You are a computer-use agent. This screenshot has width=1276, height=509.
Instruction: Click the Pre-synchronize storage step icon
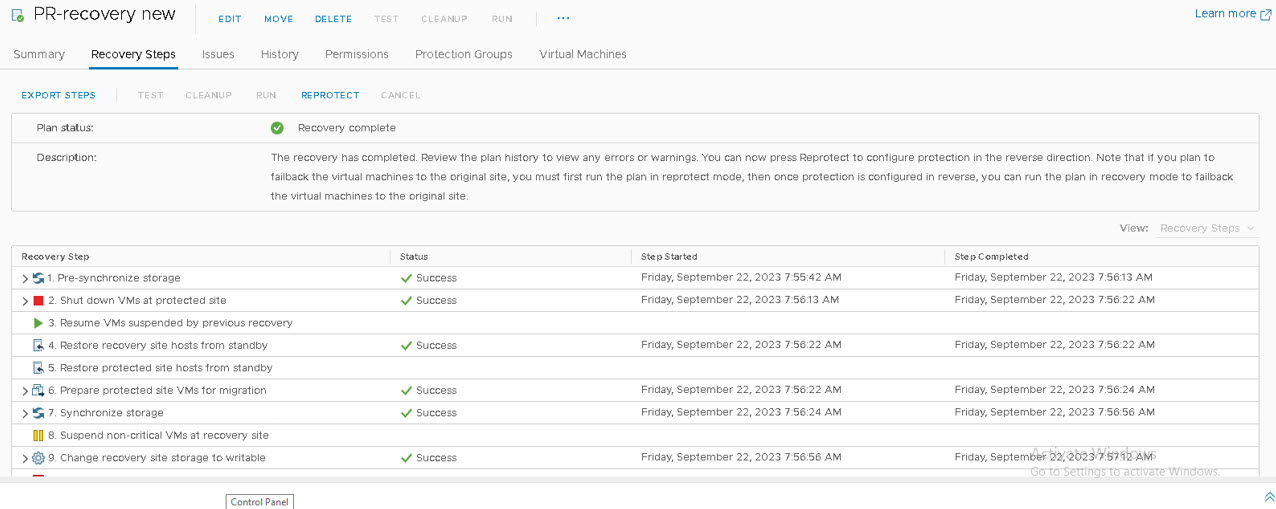click(38, 278)
